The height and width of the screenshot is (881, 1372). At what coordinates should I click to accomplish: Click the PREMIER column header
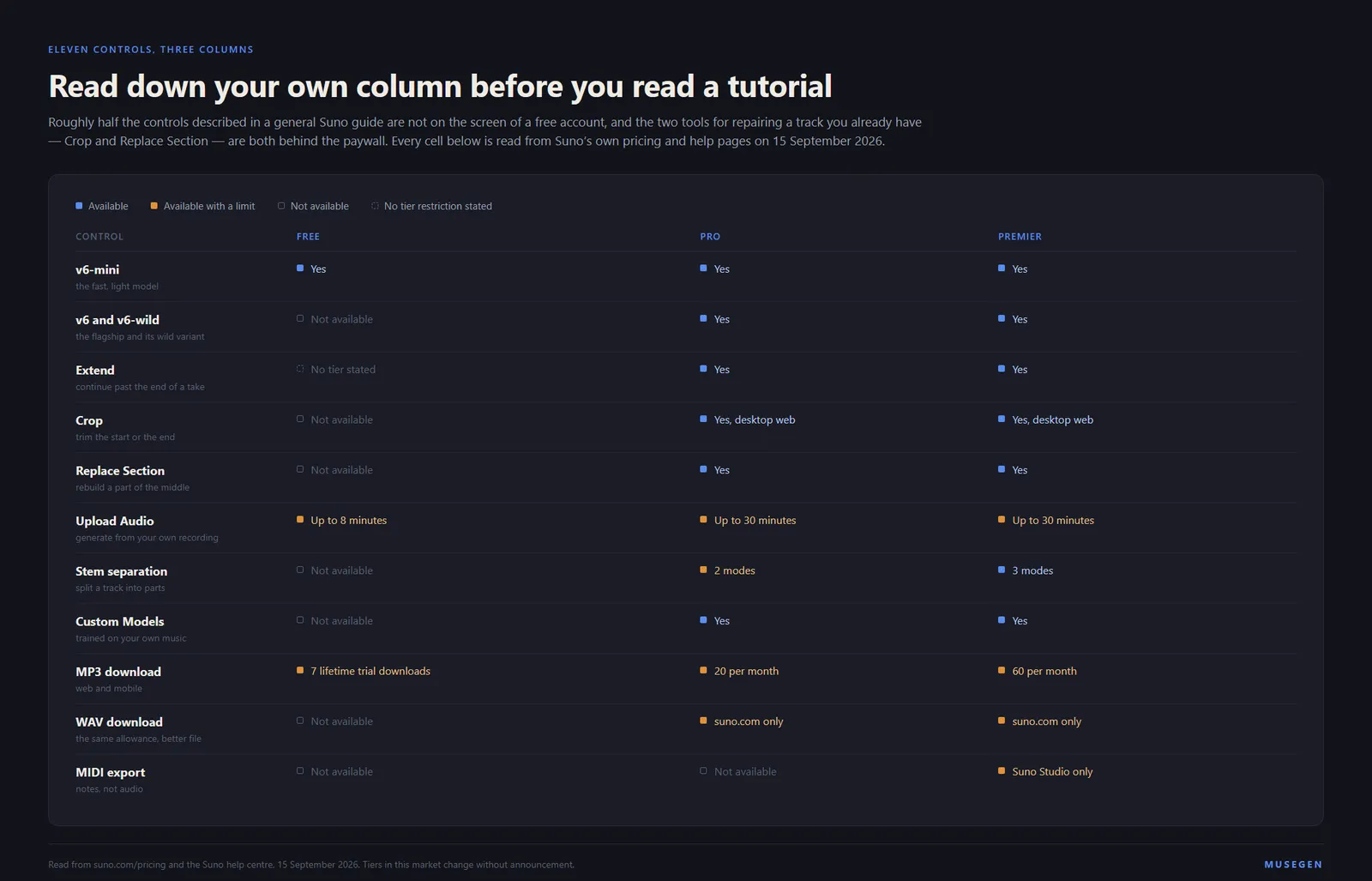[1020, 237]
